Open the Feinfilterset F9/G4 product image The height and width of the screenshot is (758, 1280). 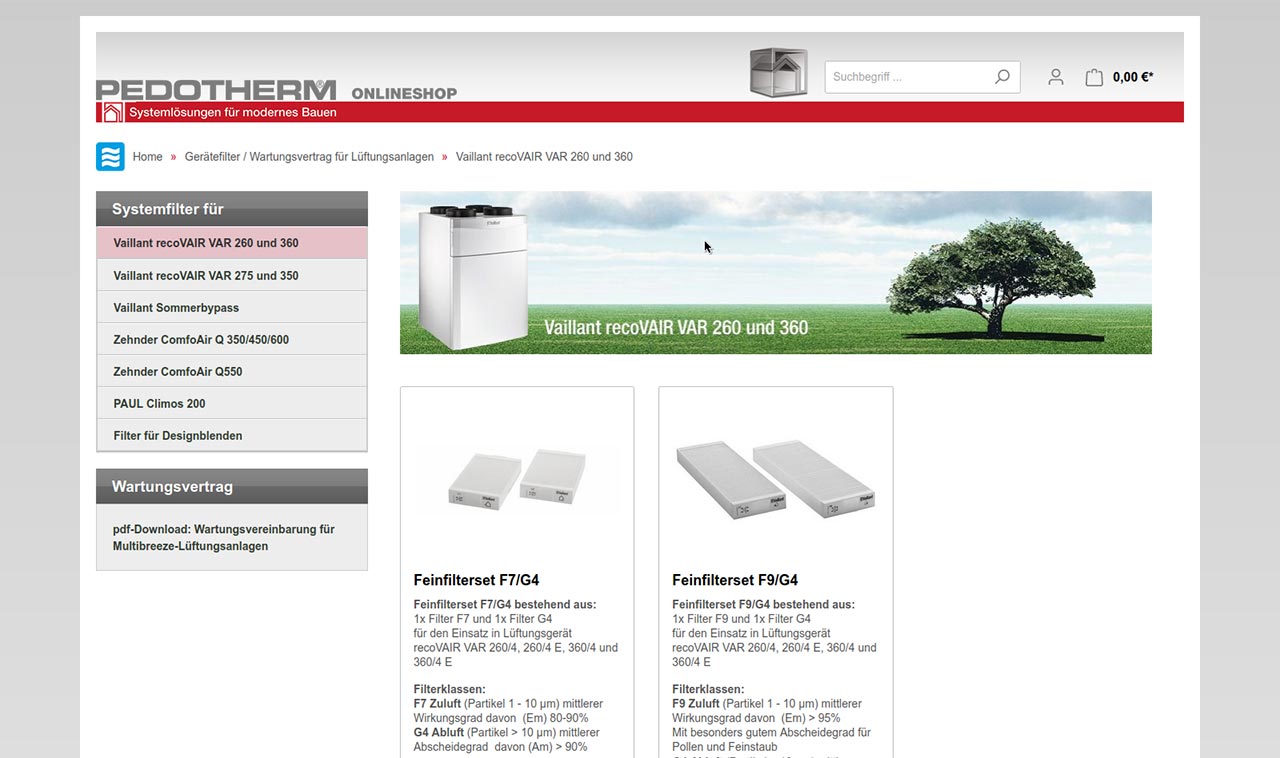tap(776, 478)
